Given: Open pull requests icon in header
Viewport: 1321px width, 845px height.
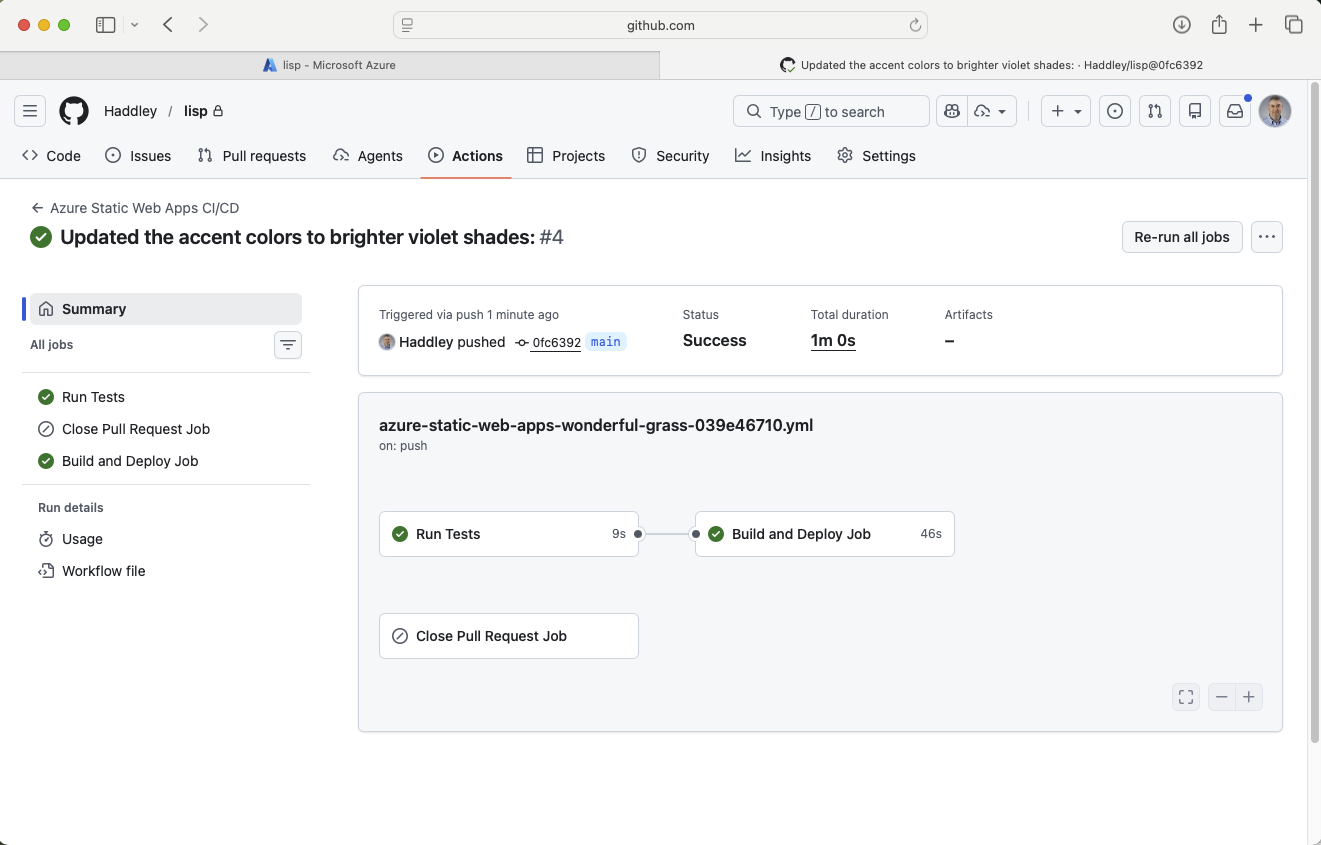Looking at the screenshot, I should click(1155, 111).
